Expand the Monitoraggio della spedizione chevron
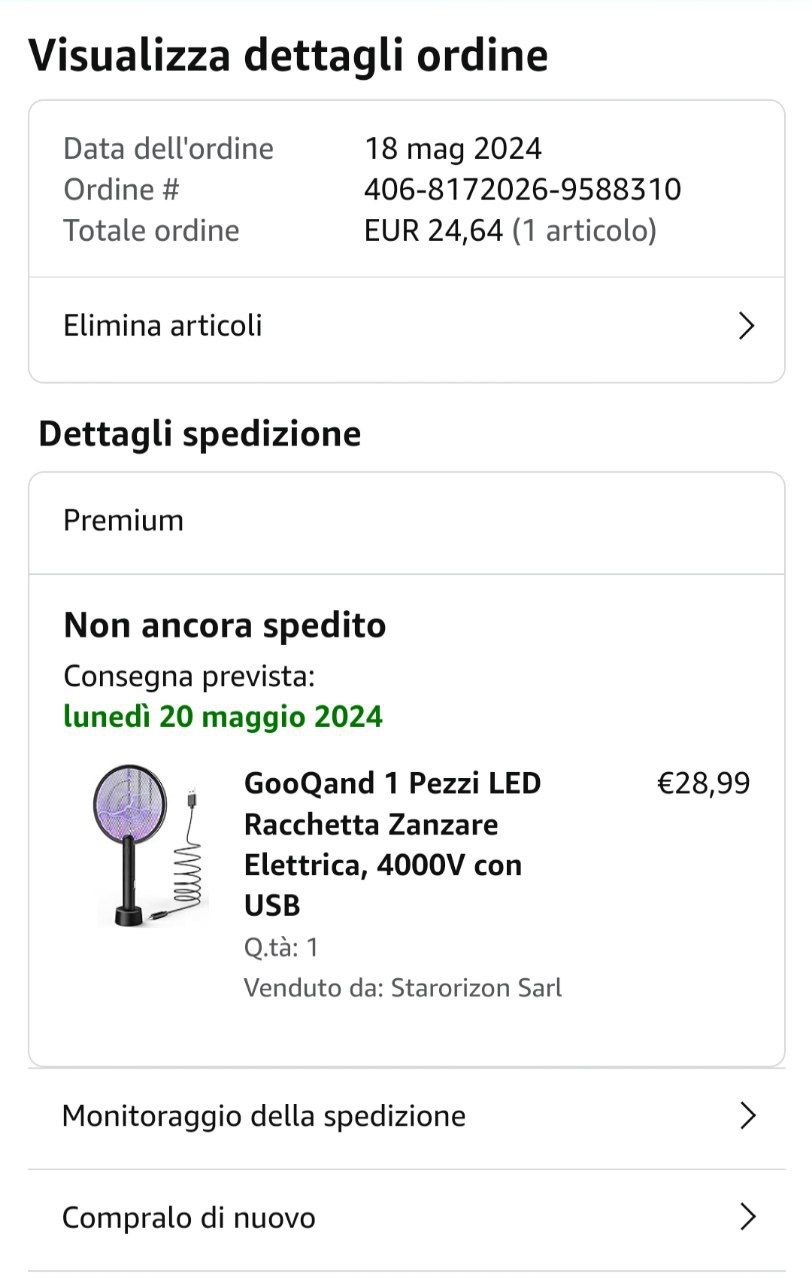812x1280 pixels. click(746, 1116)
